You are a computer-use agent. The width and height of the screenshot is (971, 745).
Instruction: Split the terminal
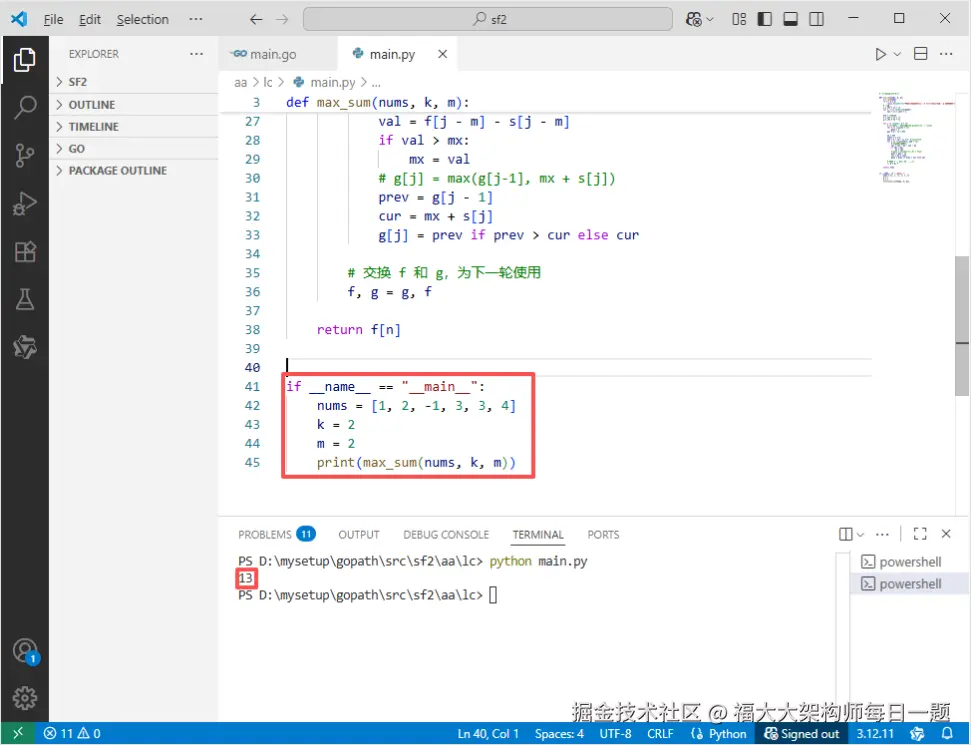coord(845,534)
